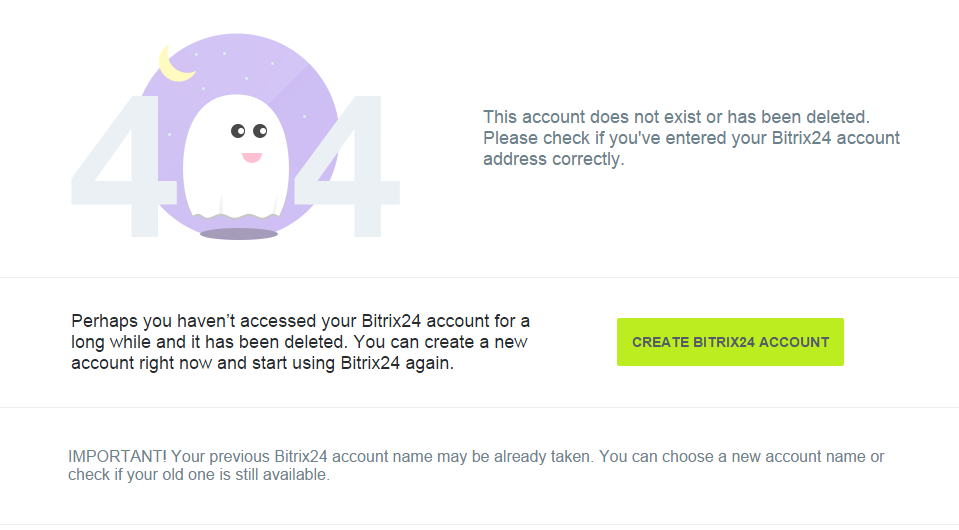
Task: Click 'Please check if you've entered' text line
Action: click(691, 138)
